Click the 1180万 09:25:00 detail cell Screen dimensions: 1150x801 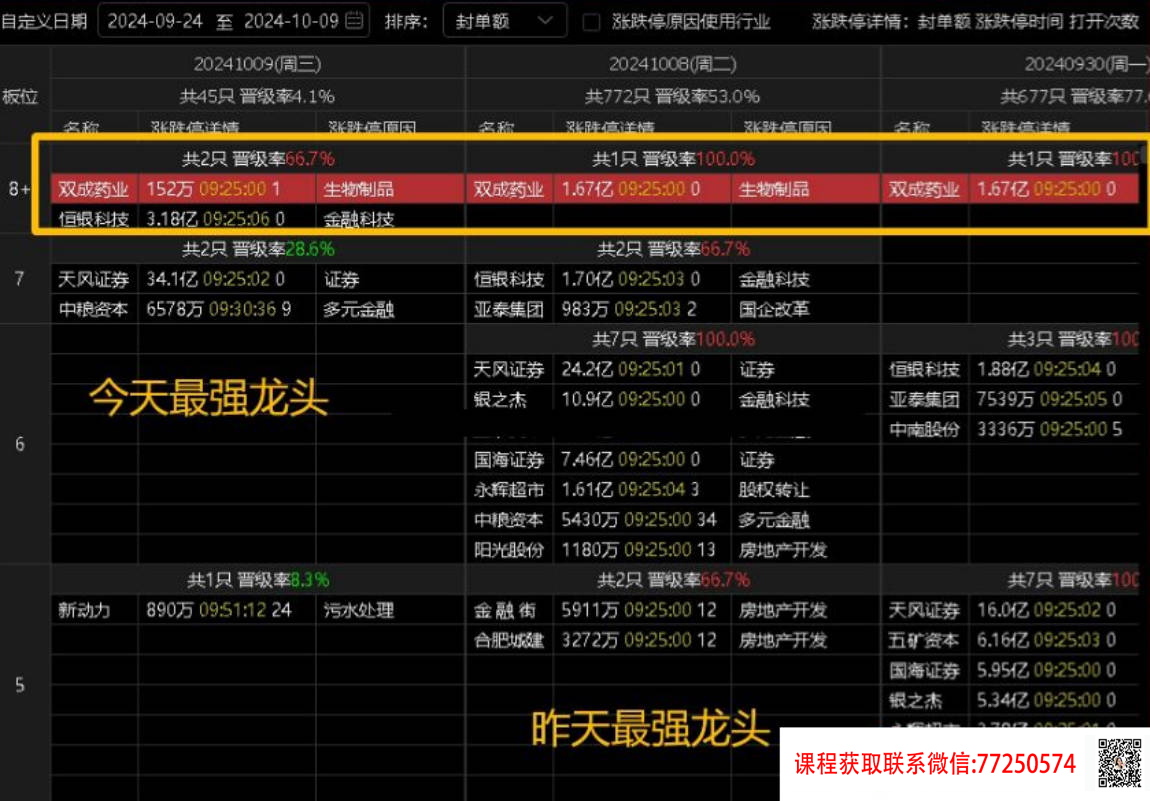[x=642, y=550]
